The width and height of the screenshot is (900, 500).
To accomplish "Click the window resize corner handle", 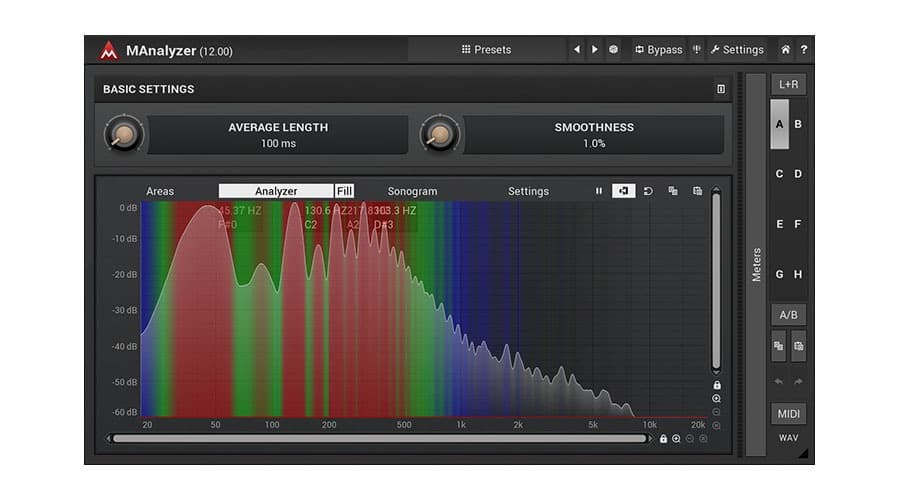I will click(x=803, y=453).
